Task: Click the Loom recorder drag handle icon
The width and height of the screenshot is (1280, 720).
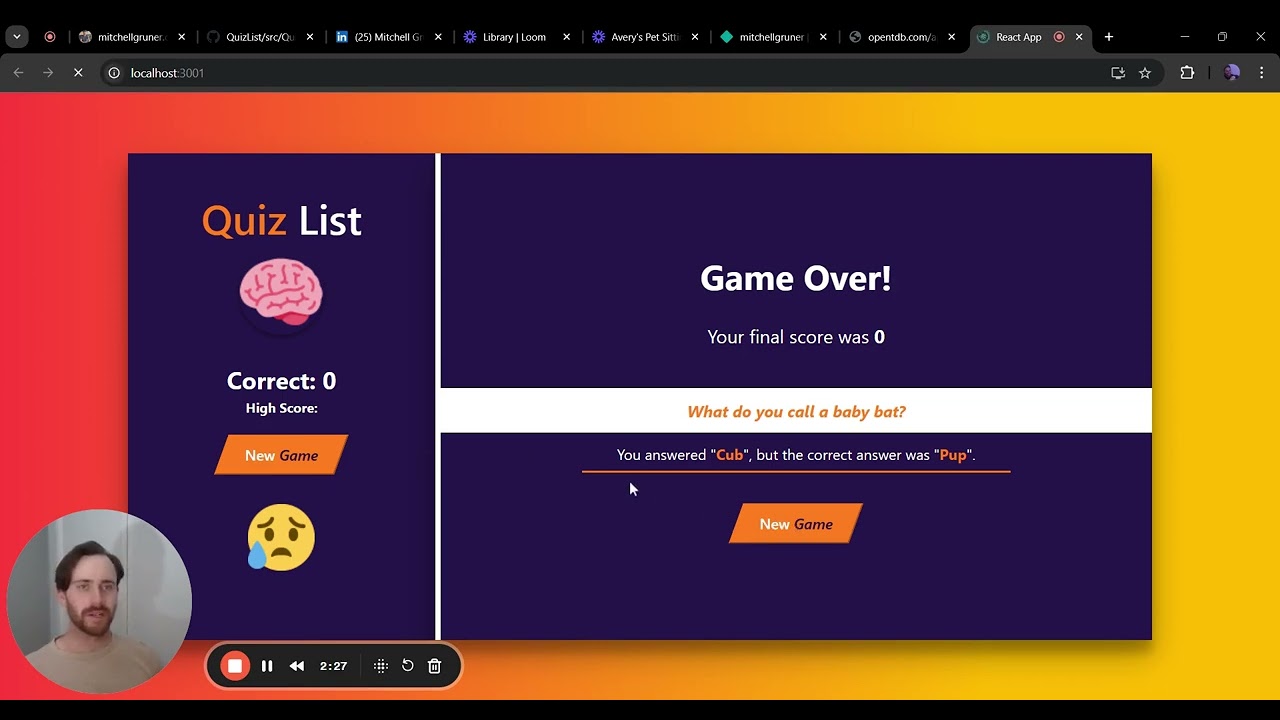Action: point(381,666)
